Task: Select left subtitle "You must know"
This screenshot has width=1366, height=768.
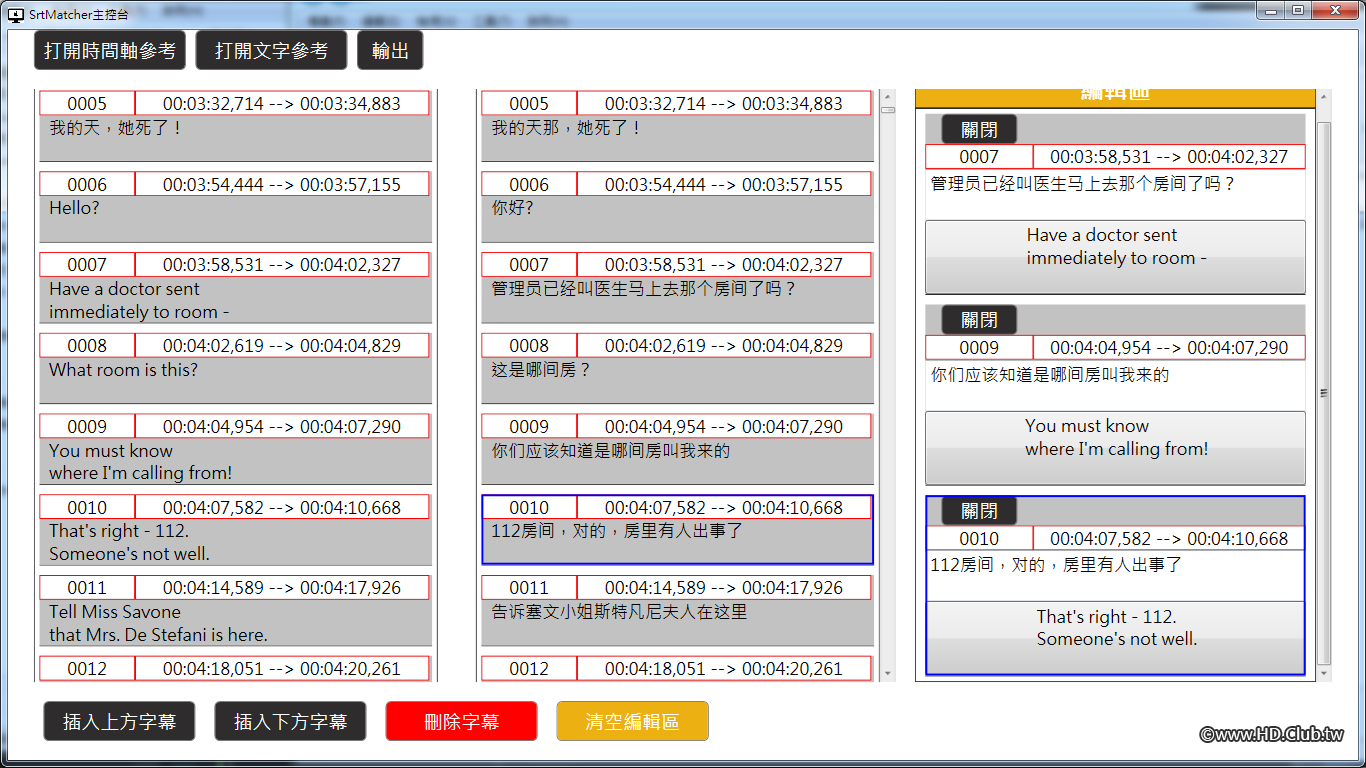Action: [x=235, y=461]
